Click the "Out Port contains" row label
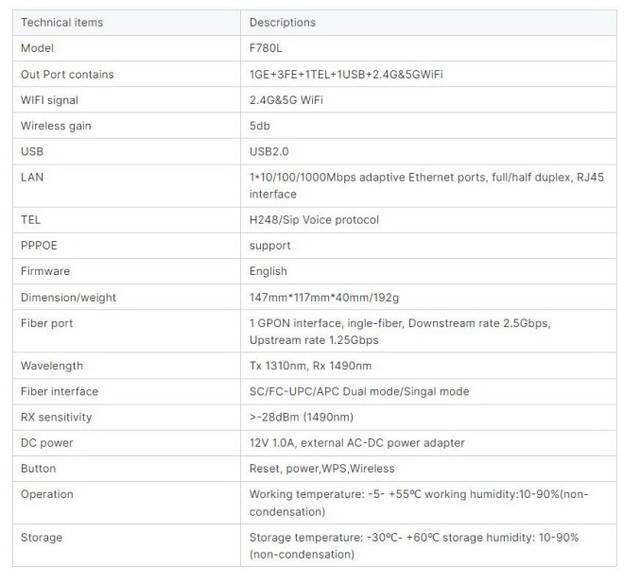640x583 pixels. [67, 74]
